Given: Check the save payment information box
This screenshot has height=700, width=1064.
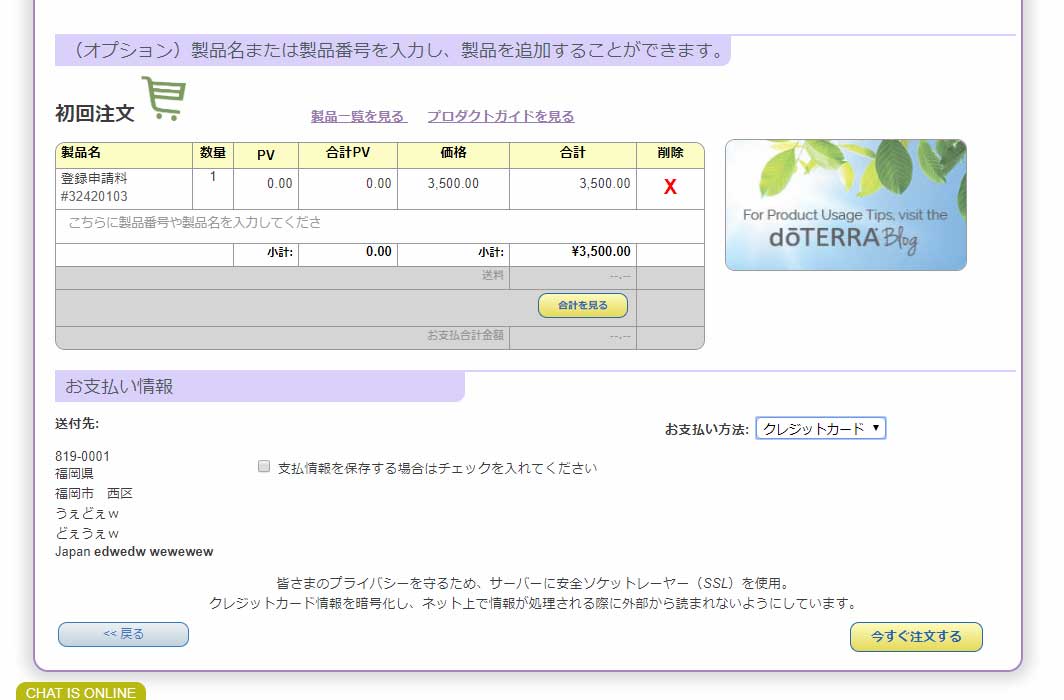Looking at the screenshot, I should pyautogui.click(x=264, y=465).
